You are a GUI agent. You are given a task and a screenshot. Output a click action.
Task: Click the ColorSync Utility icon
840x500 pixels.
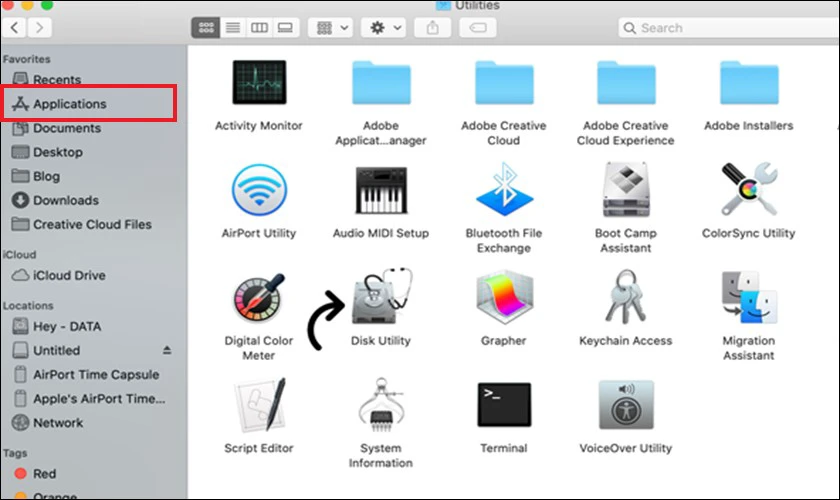click(749, 189)
